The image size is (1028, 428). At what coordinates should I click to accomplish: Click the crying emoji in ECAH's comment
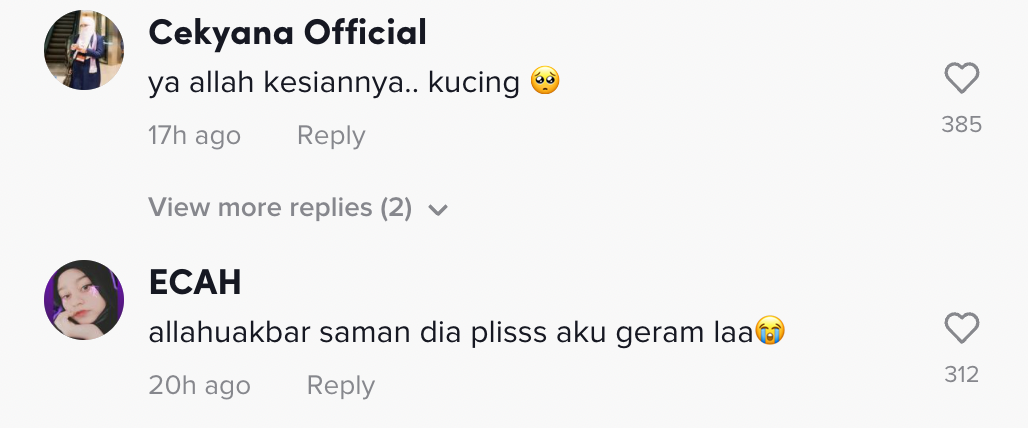(769, 332)
